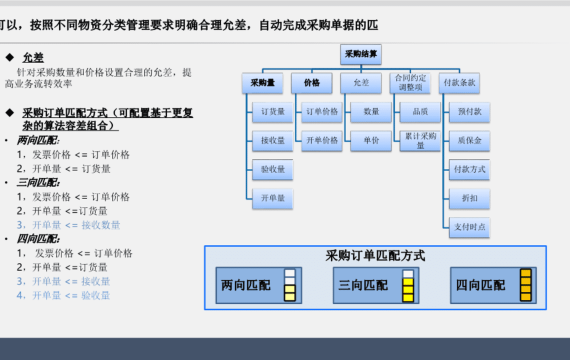Select the 四向匹配 button in the panel
The width and height of the screenshot is (570, 360).
[x=493, y=285]
